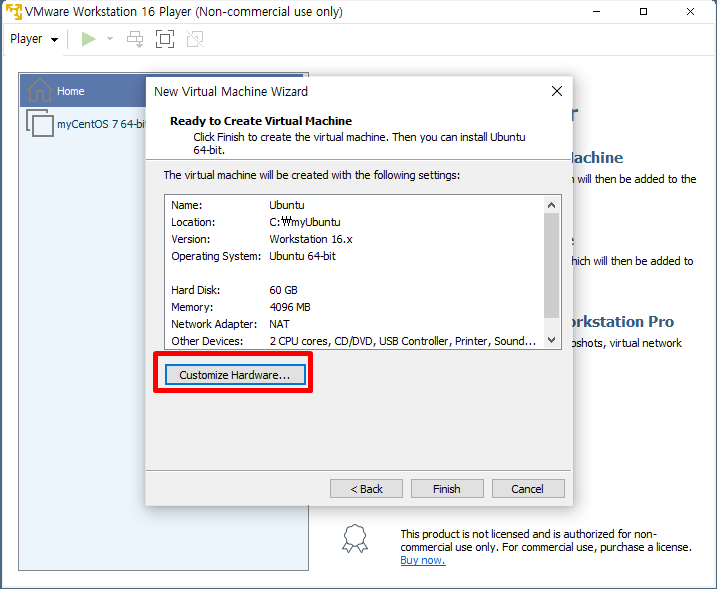
Task: Click the Operating System value Ubuntu 64-bit
Action: click(302, 256)
